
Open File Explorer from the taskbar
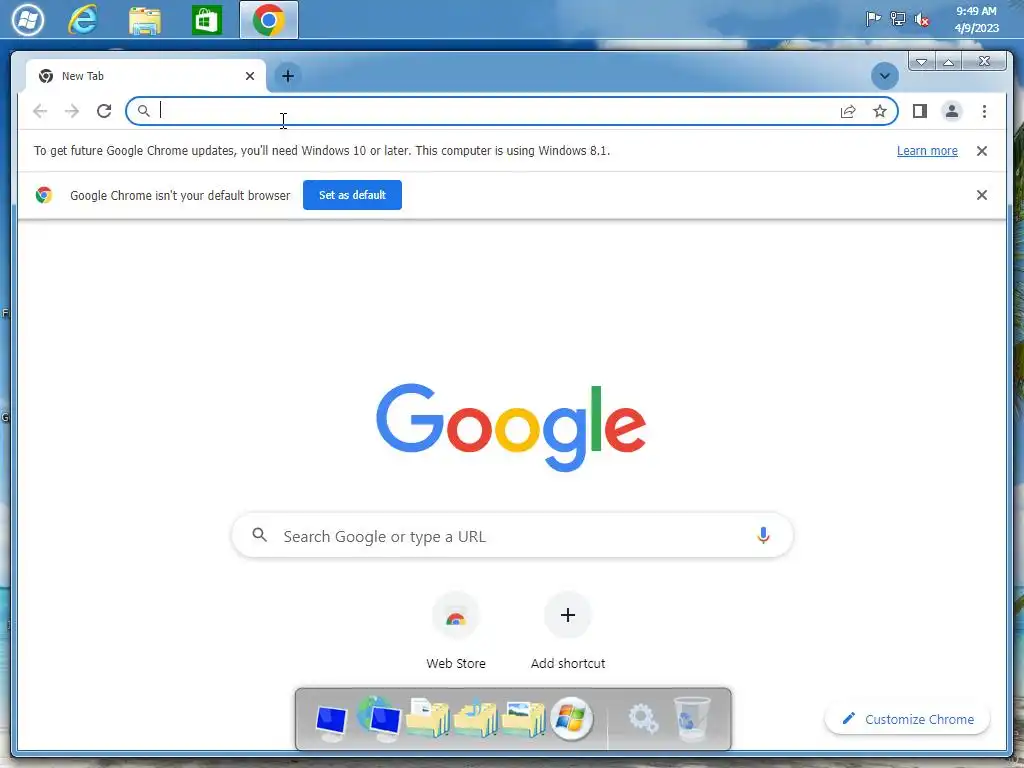[145, 20]
